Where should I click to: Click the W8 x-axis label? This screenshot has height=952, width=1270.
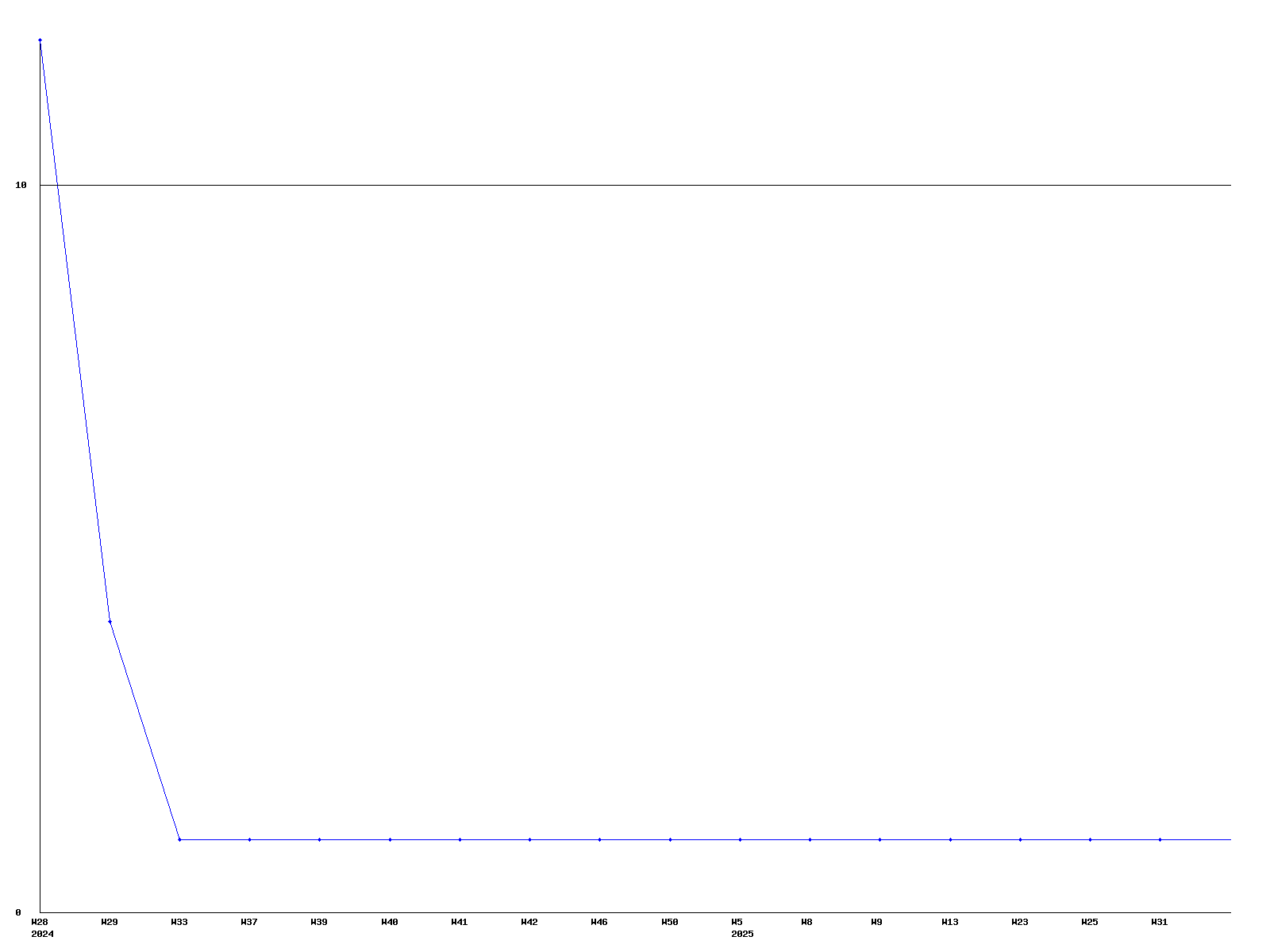(x=806, y=922)
